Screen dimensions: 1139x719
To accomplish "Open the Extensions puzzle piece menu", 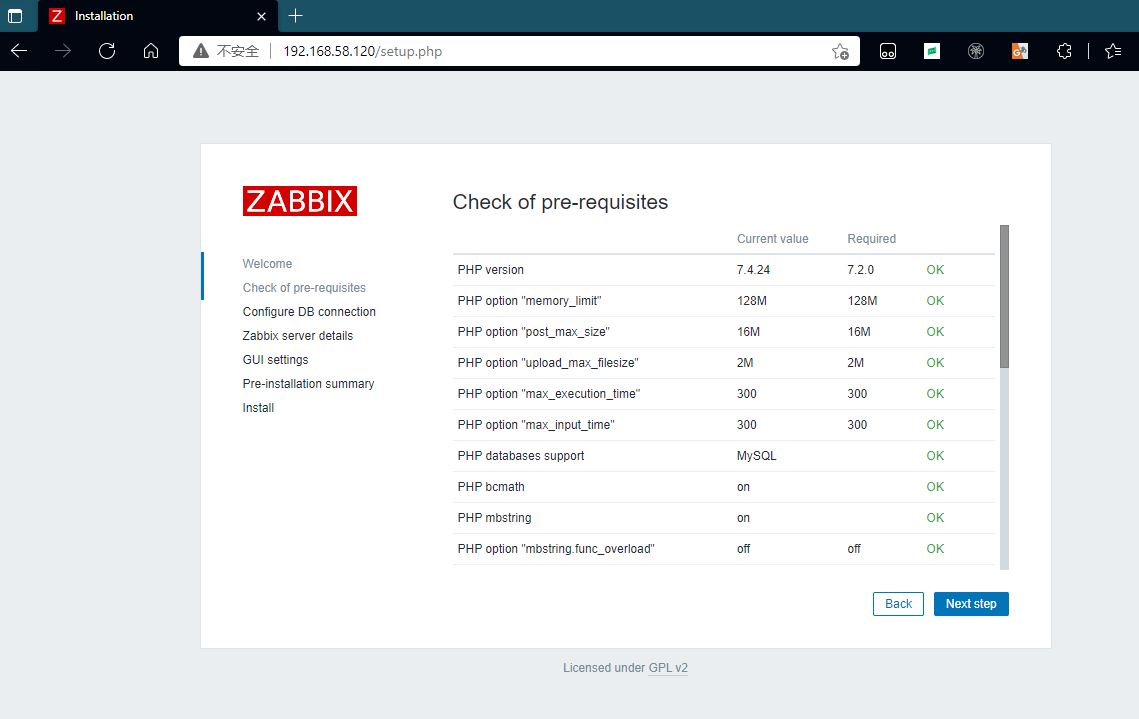I will (1064, 51).
